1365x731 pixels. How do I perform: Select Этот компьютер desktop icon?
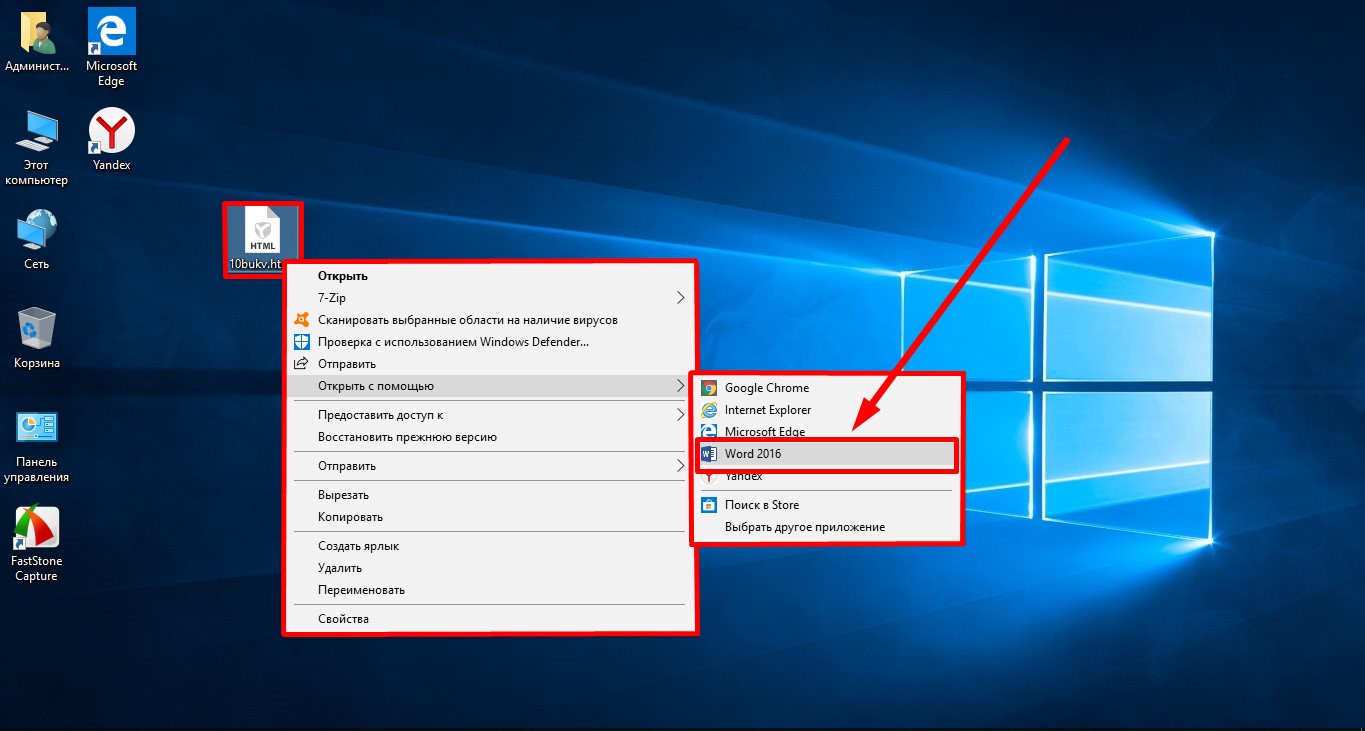click(x=37, y=147)
